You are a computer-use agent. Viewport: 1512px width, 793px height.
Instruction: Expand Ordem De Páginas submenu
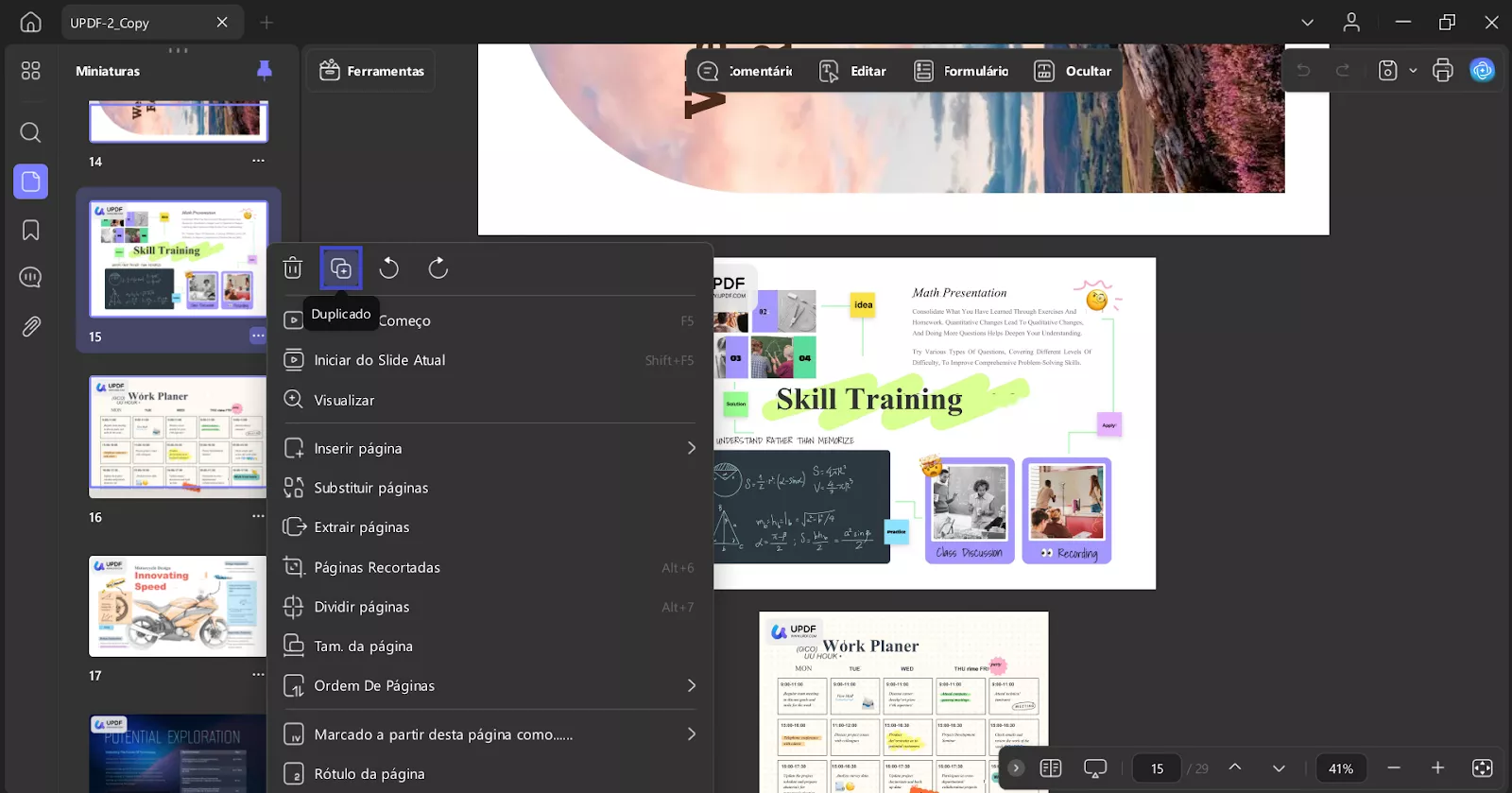[490, 685]
